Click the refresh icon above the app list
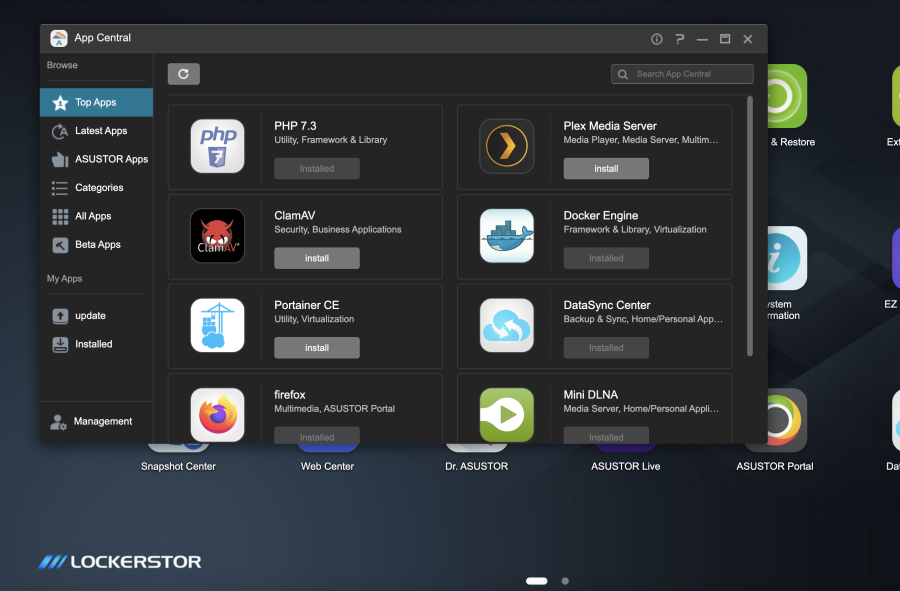The image size is (900, 591). coord(183,73)
